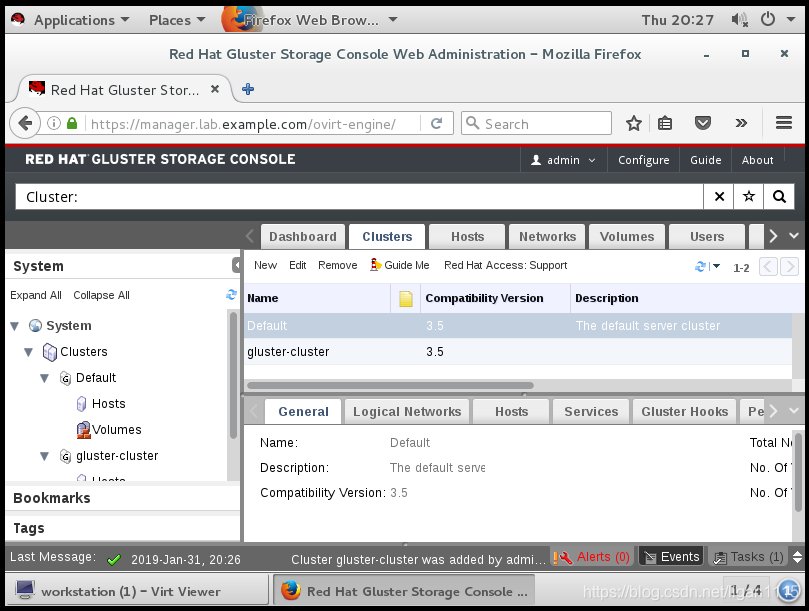Click the Pocket icon in Firefox toolbar
The height and width of the screenshot is (611, 809).
703,123
